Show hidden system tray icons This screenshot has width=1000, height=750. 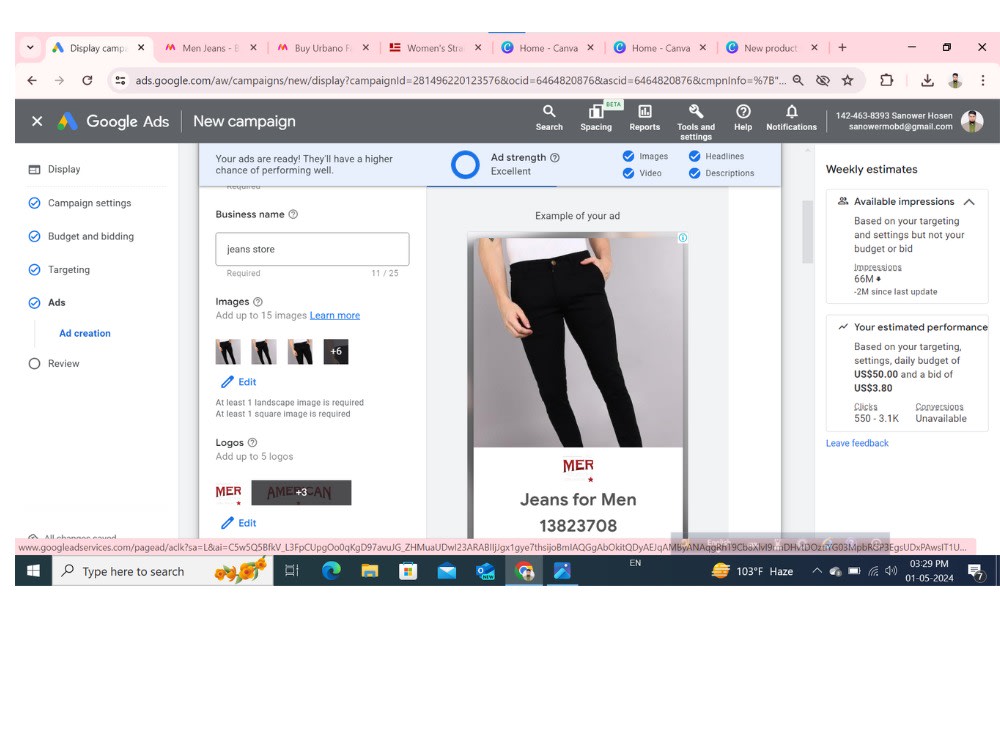[817, 571]
